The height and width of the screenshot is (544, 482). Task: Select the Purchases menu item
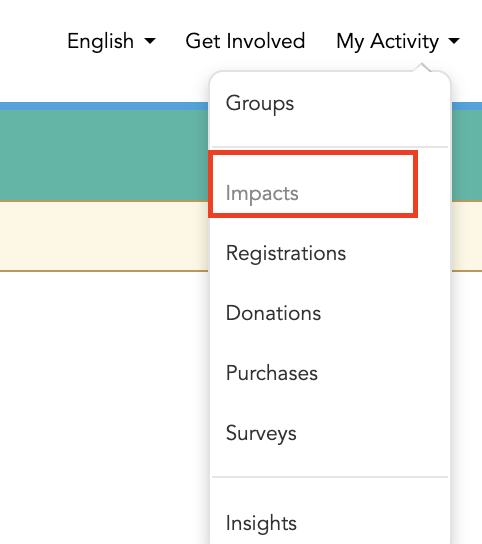pyautogui.click(x=272, y=373)
